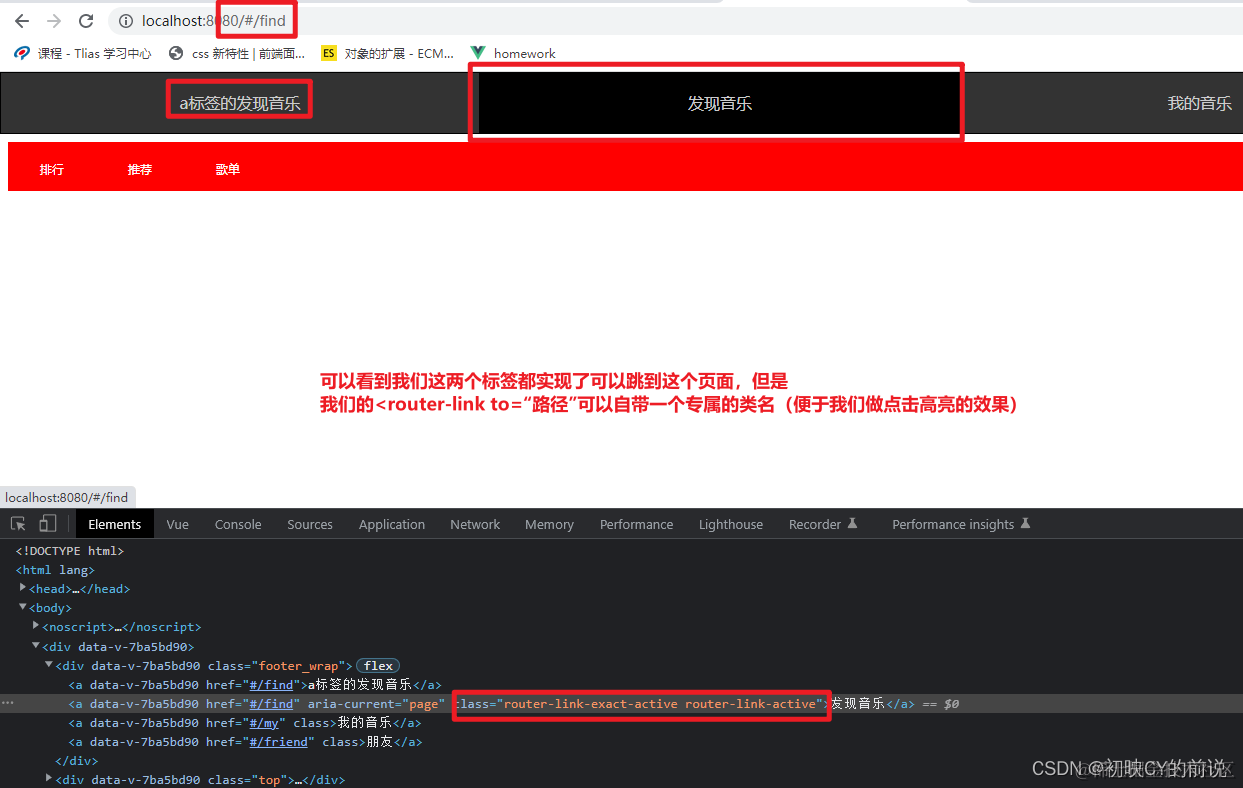This screenshot has width=1243, height=788.
Task: Collapse the footer_wrap div node
Action: point(49,665)
